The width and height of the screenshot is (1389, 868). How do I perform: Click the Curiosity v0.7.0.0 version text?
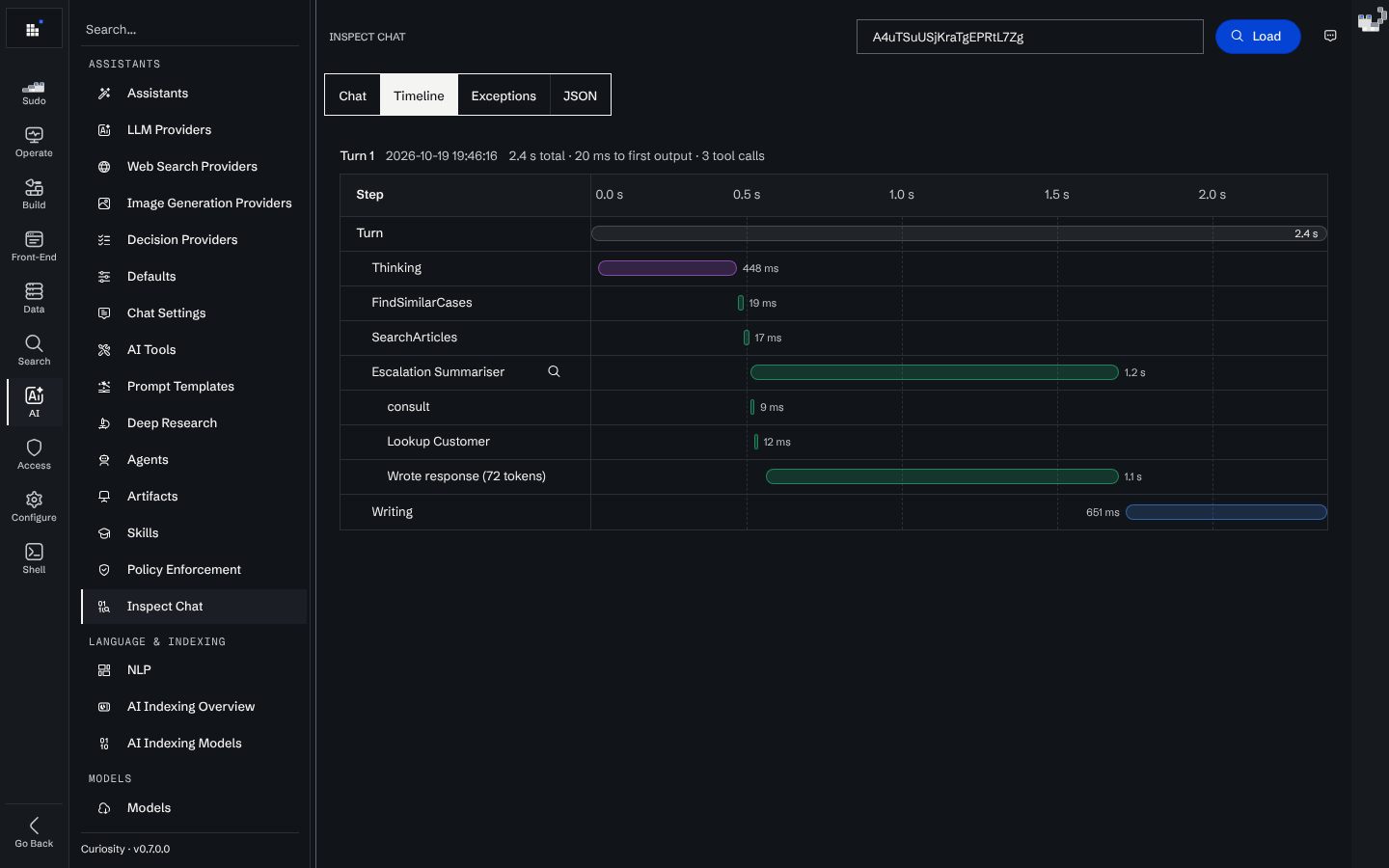point(125,850)
